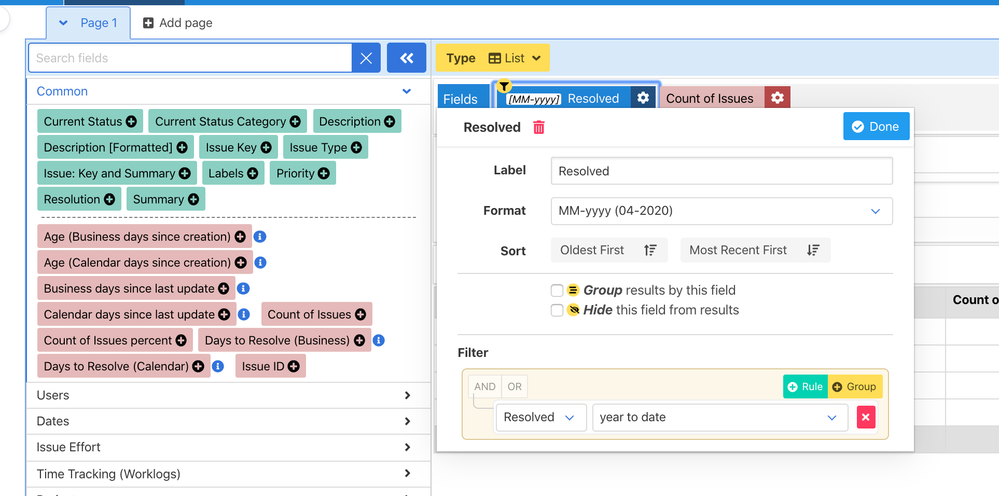This screenshot has height=496, width=999.
Task: Add Issue: Key and Summary field
Action: 185,173
